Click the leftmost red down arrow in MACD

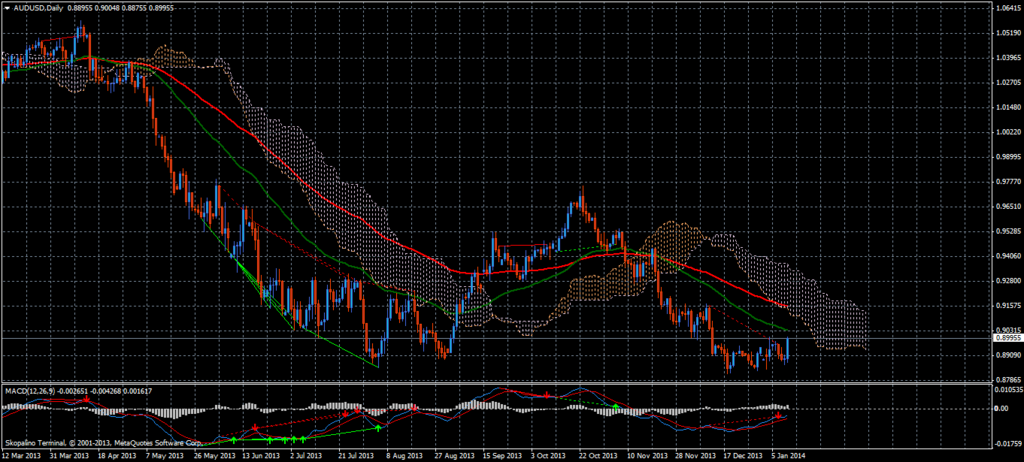[86, 399]
